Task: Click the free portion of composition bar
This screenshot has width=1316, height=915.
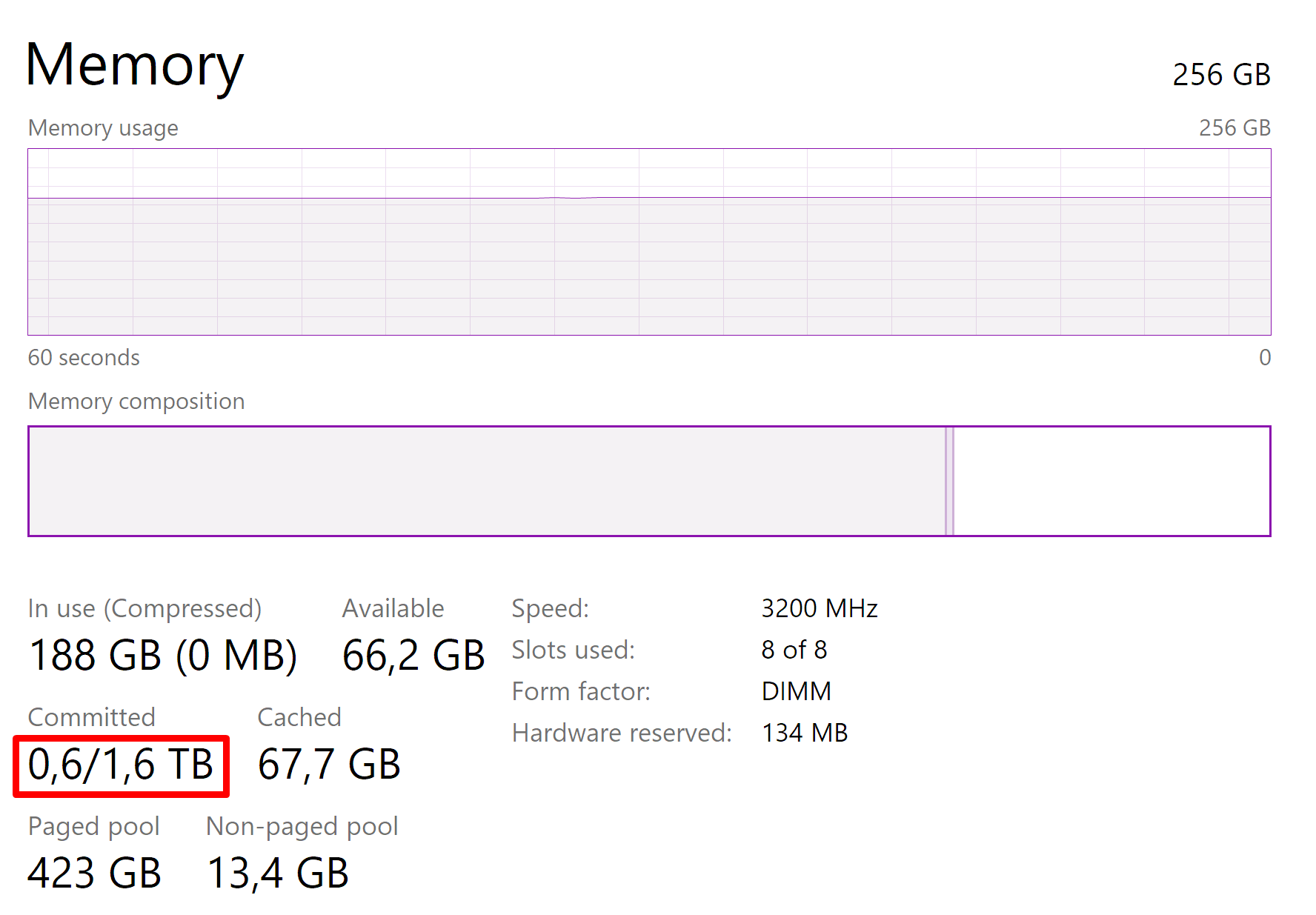Action: pyautogui.click(x=1111, y=481)
